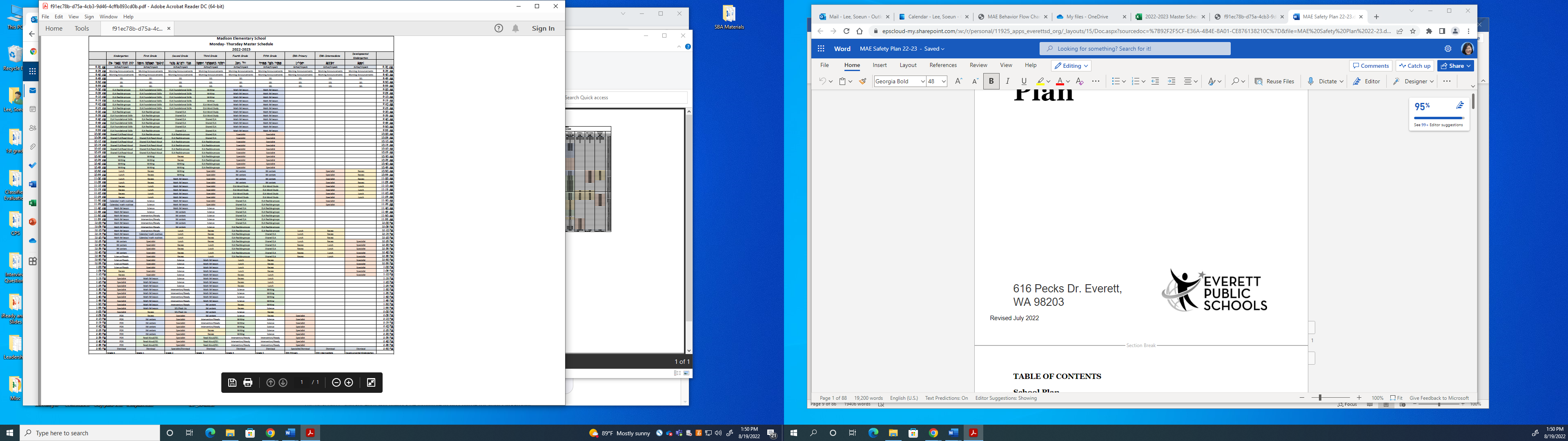Open Editing mode dropdown

coord(1071,66)
